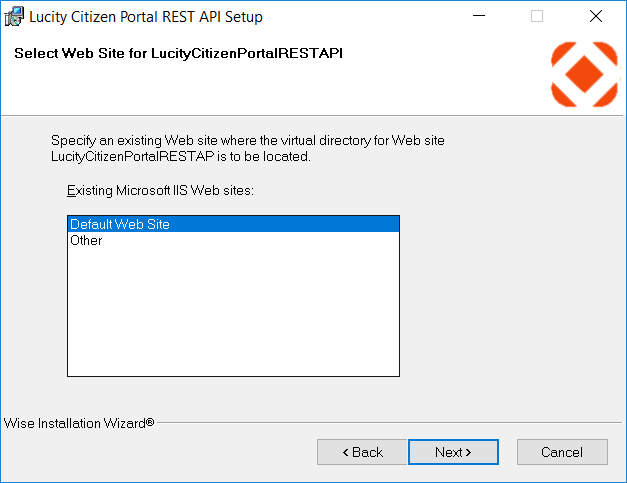Viewport: 627px width, 483px height.
Task: Click the greyed-out maximize button
Action: [537, 17]
